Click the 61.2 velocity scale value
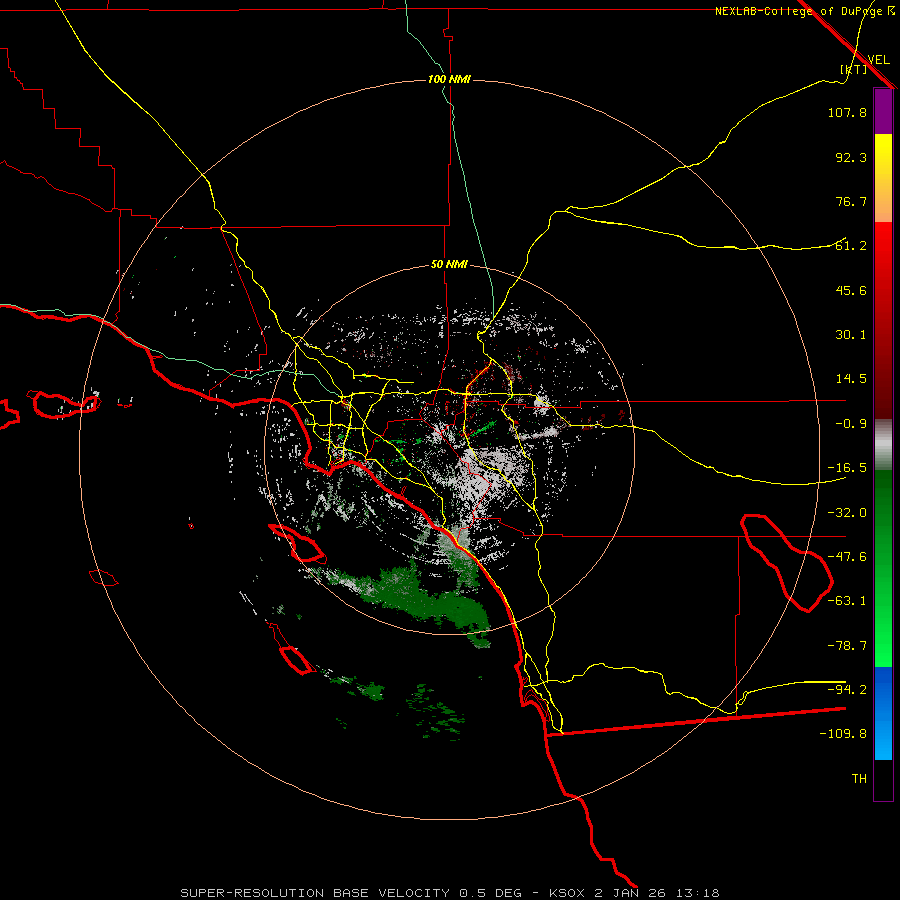This screenshot has width=900, height=900. tap(851, 246)
